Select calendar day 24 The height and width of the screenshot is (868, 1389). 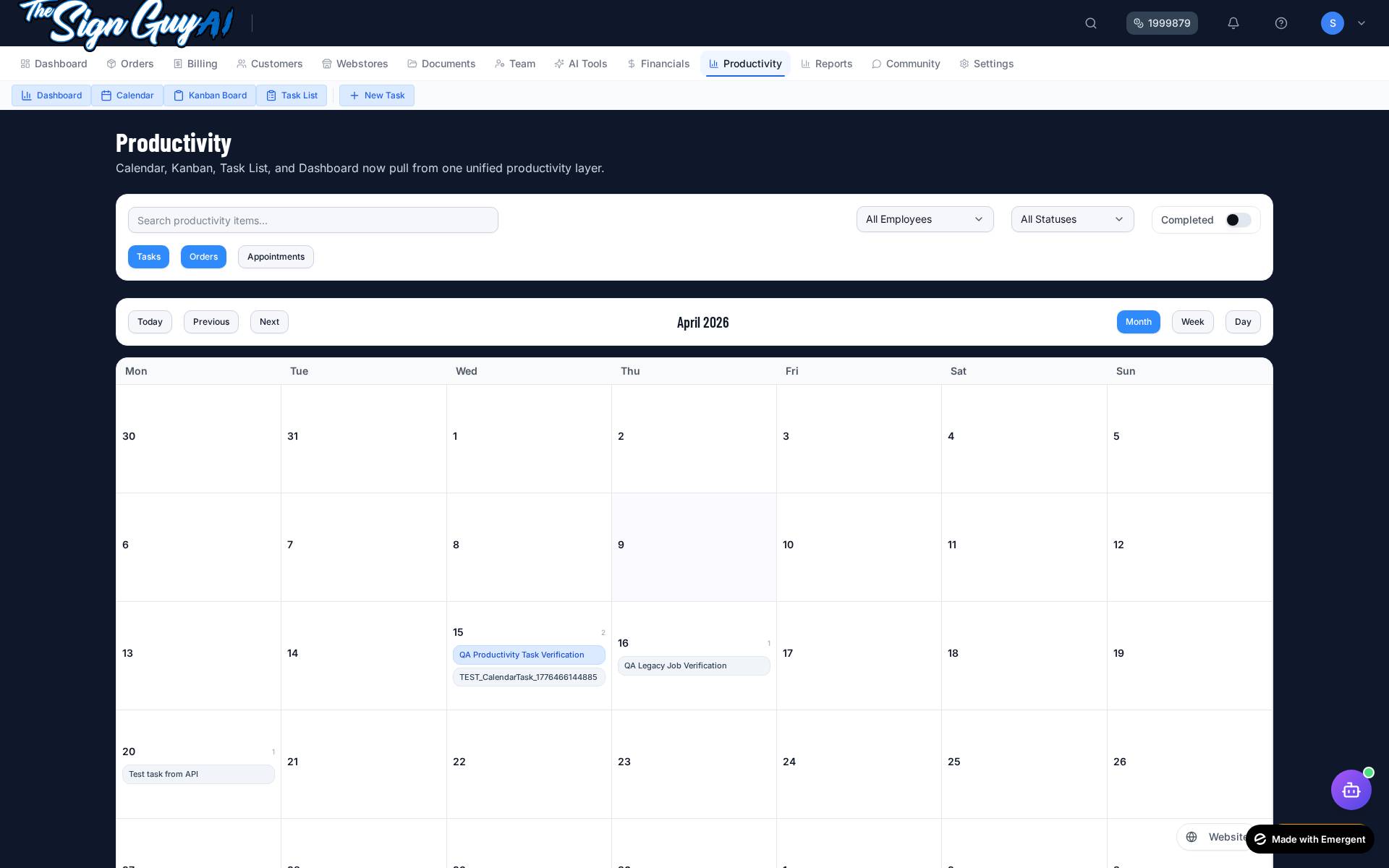(x=859, y=764)
